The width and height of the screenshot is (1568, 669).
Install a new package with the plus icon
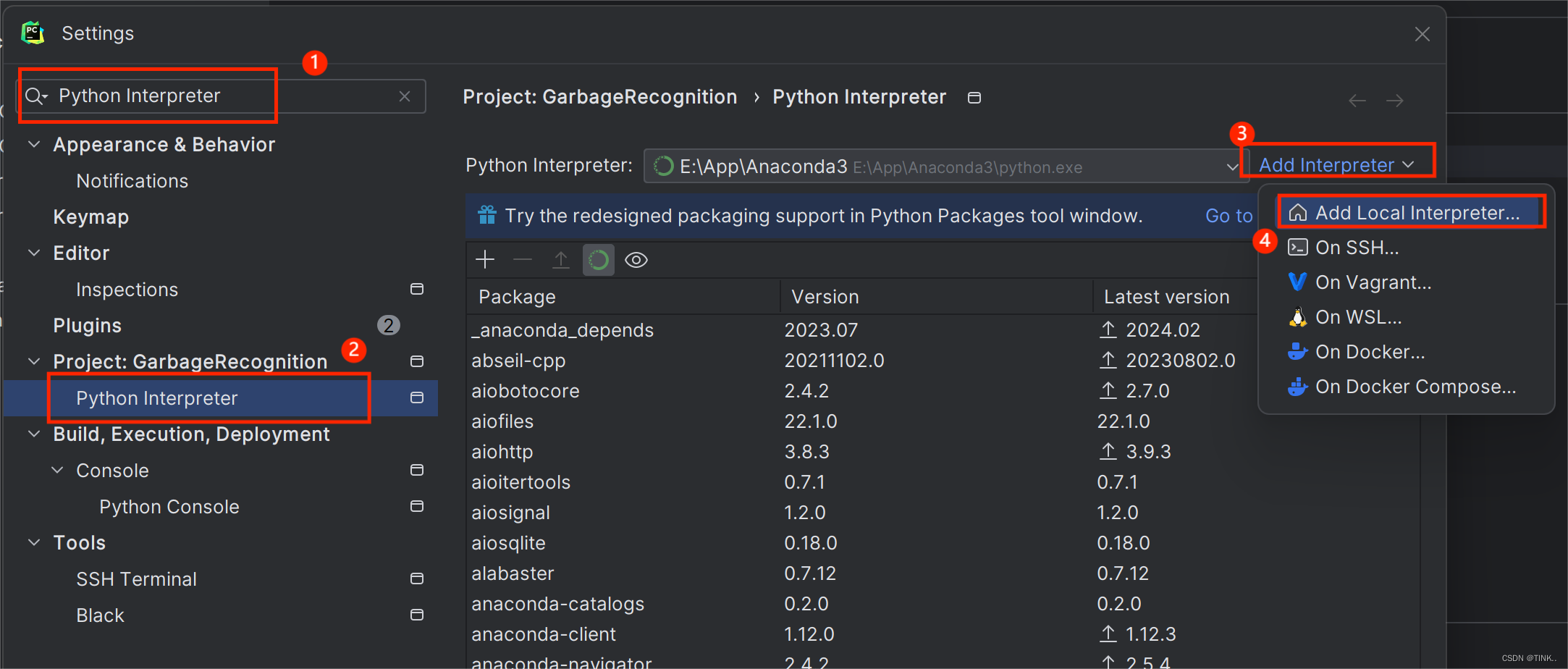click(x=485, y=259)
